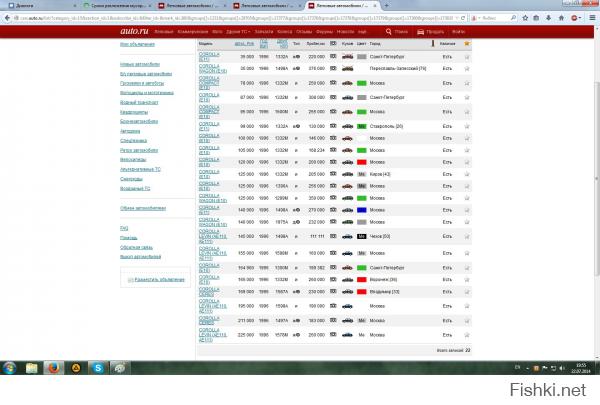Open Мои объявления link

pyautogui.click(x=137, y=44)
